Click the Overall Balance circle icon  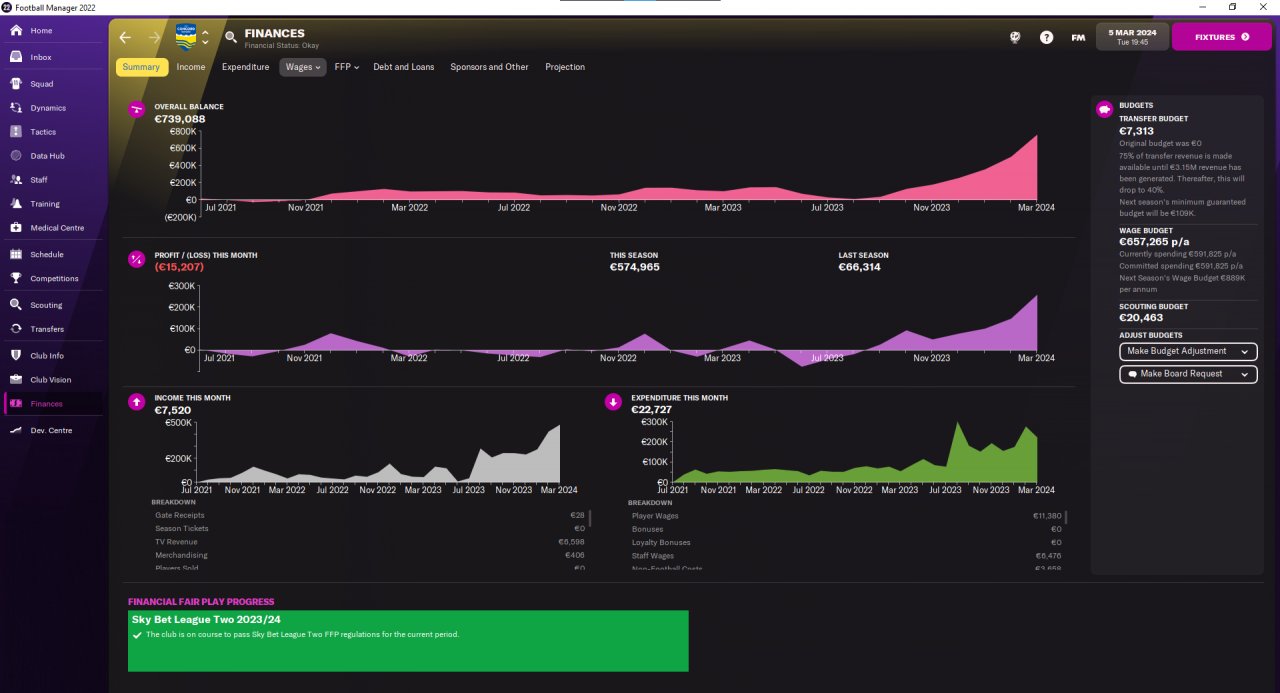click(x=137, y=110)
